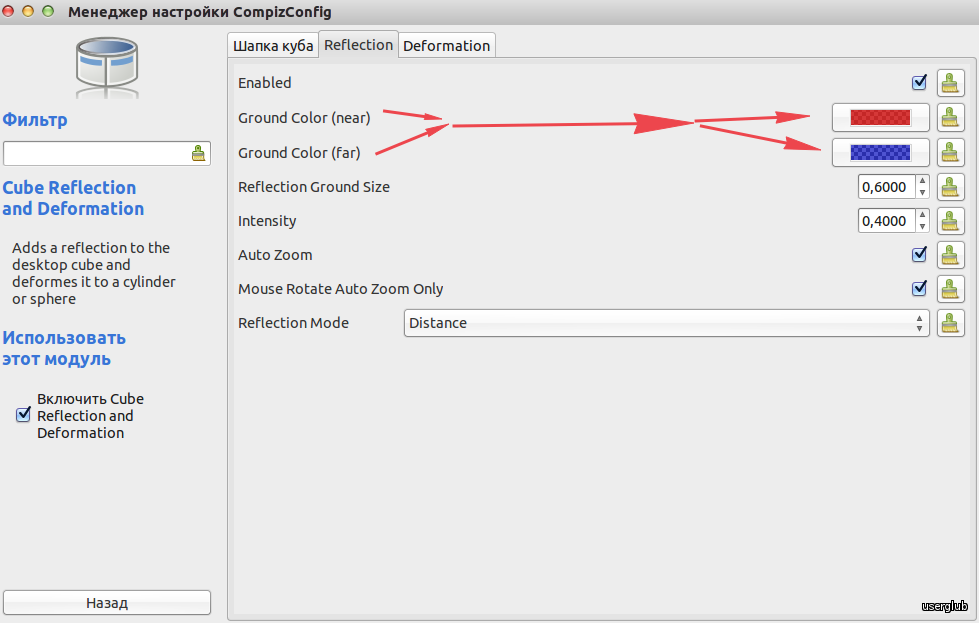Viewport: 979px width, 623px height.
Task: Reset Reflection Mode to default
Action: click(950, 323)
